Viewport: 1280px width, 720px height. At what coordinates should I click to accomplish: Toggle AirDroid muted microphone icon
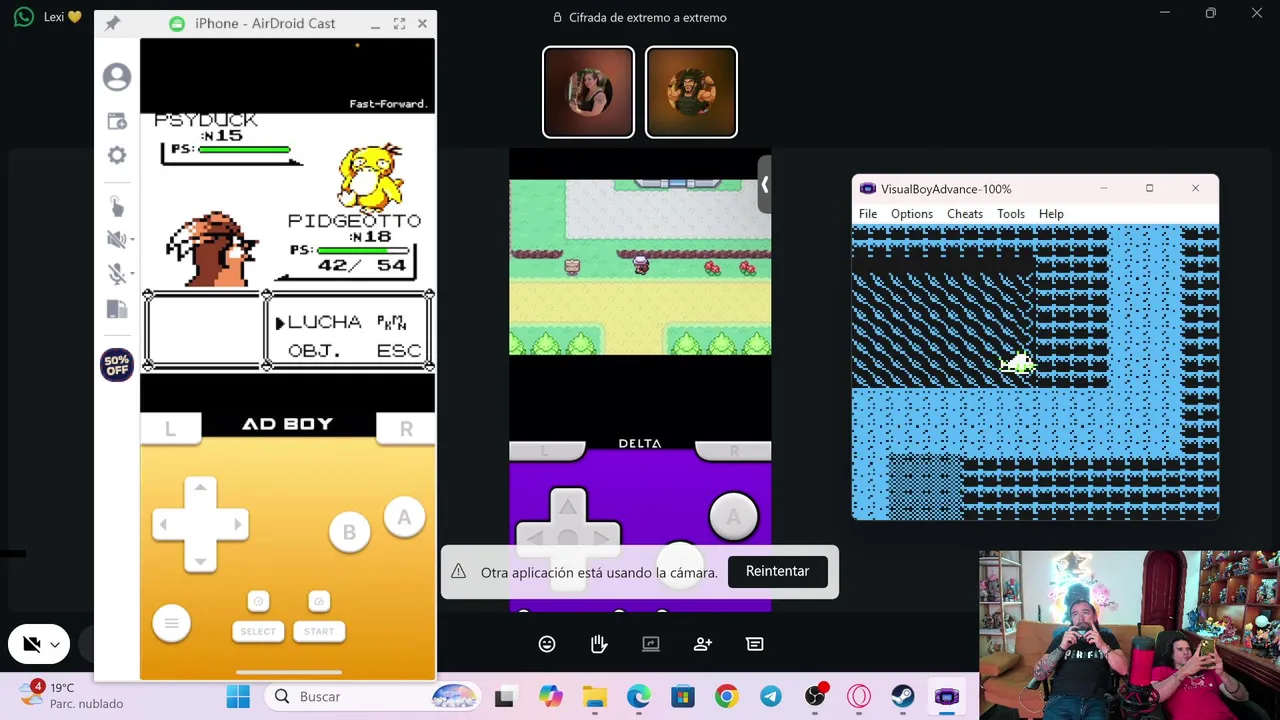click(x=115, y=274)
